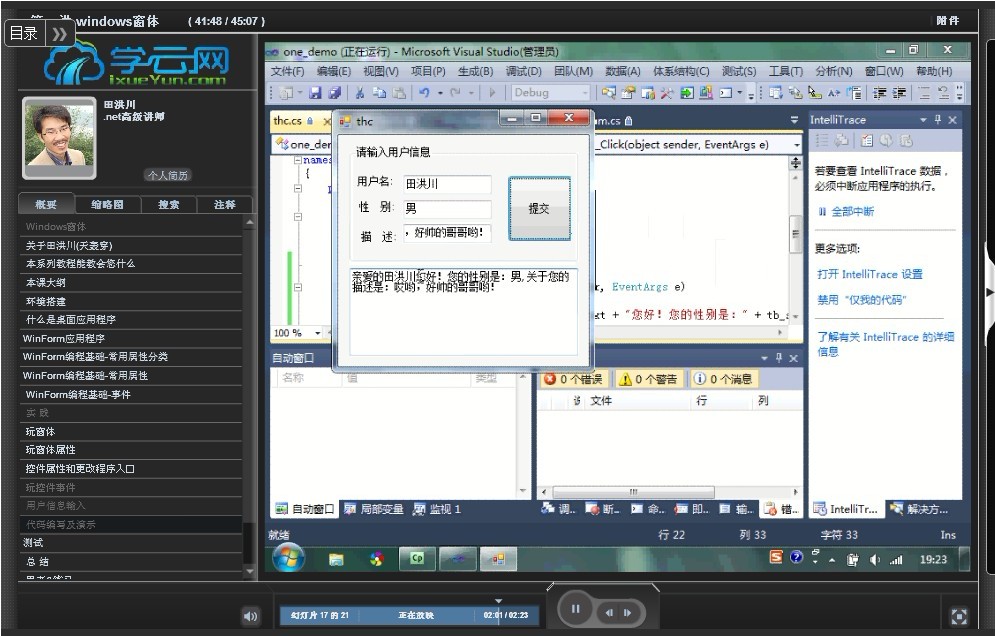This screenshot has height=636, width=995.
Task: Click the speaker volume icon in player bar
Action: pyautogui.click(x=250, y=616)
